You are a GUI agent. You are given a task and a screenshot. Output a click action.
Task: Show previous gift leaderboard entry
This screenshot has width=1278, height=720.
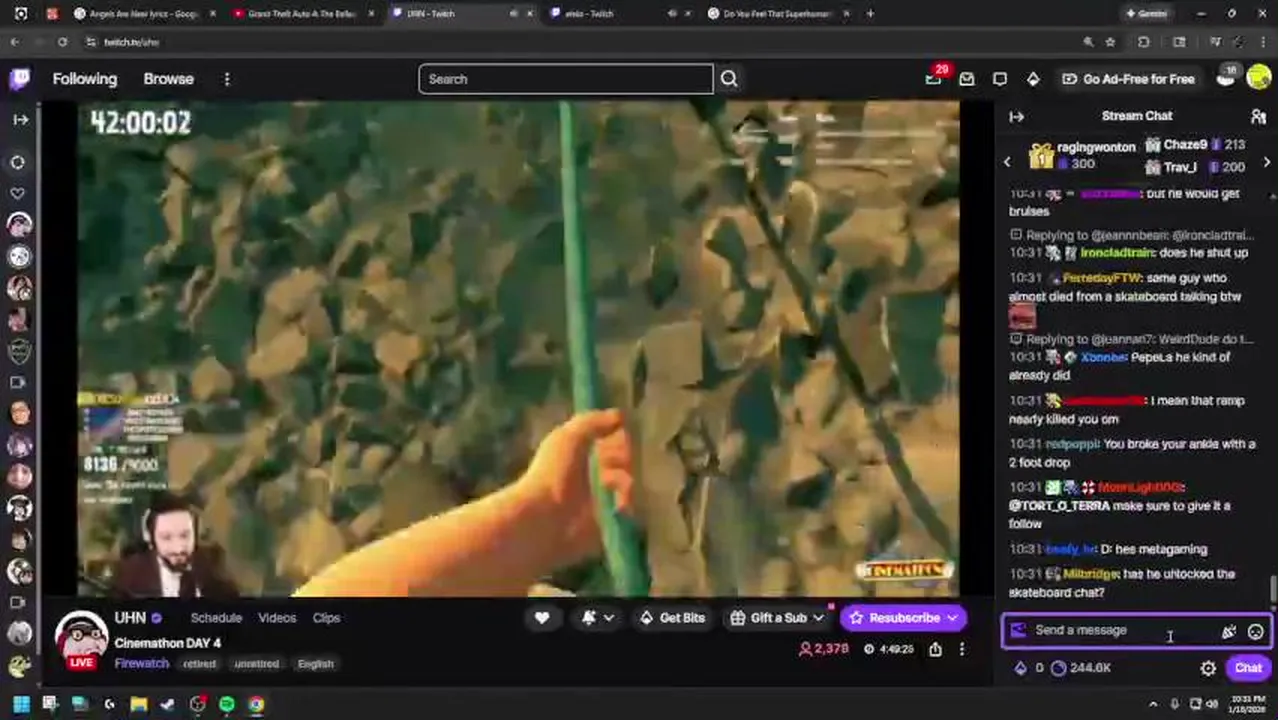1007,162
